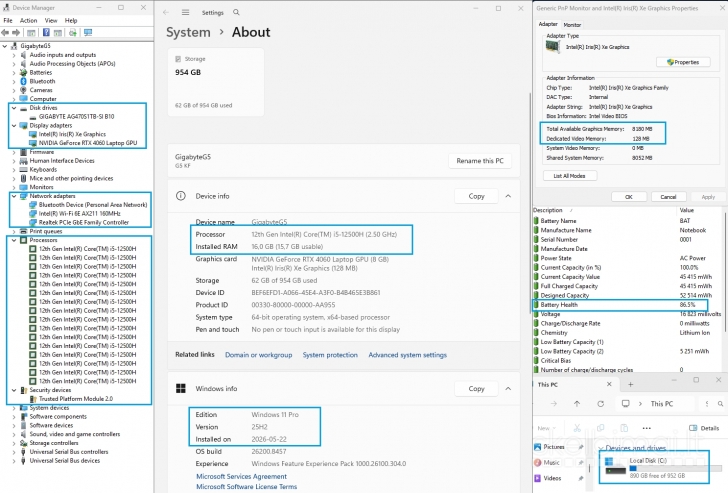The height and width of the screenshot is (493, 728).
Task: Close the This PC tab
Action: [x=609, y=384]
